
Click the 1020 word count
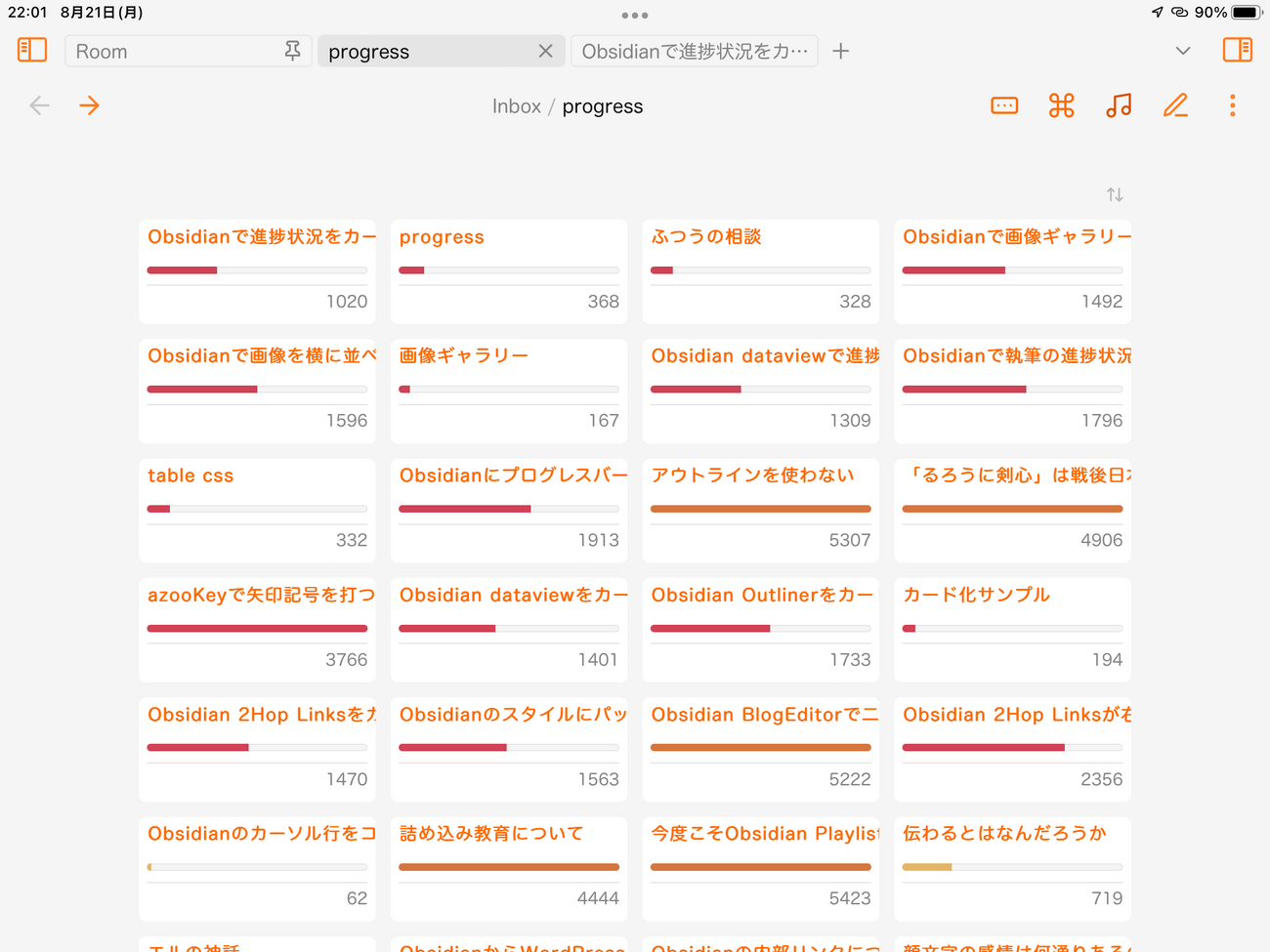[x=347, y=302]
